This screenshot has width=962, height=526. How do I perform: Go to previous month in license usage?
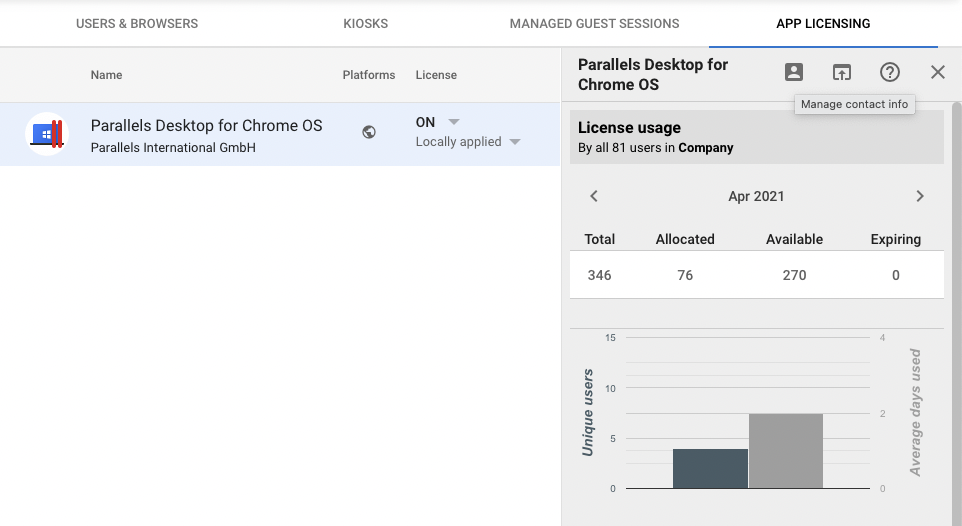(x=594, y=196)
